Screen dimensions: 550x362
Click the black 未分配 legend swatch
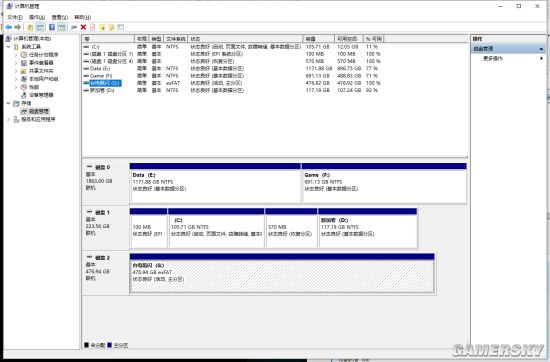coord(86,345)
